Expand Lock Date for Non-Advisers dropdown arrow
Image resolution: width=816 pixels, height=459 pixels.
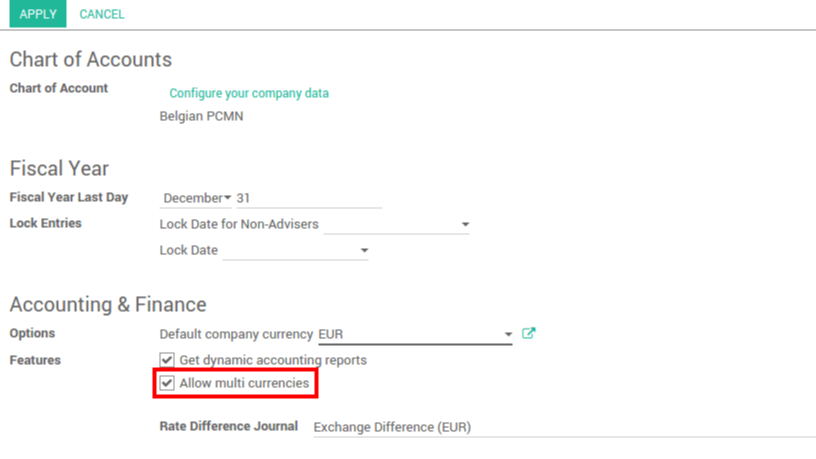465,225
